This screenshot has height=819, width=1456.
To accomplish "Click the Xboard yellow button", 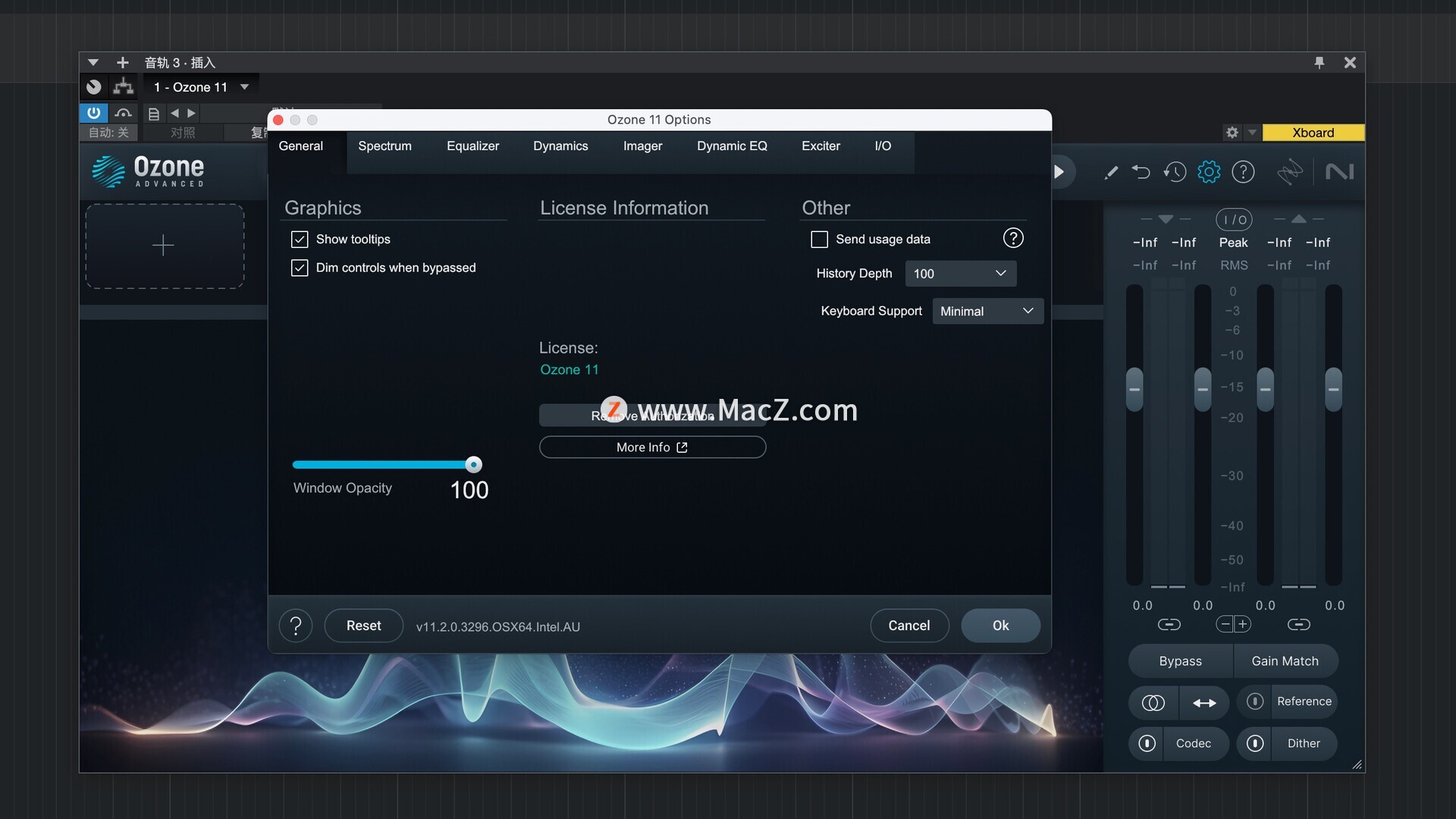I will click(1313, 133).
